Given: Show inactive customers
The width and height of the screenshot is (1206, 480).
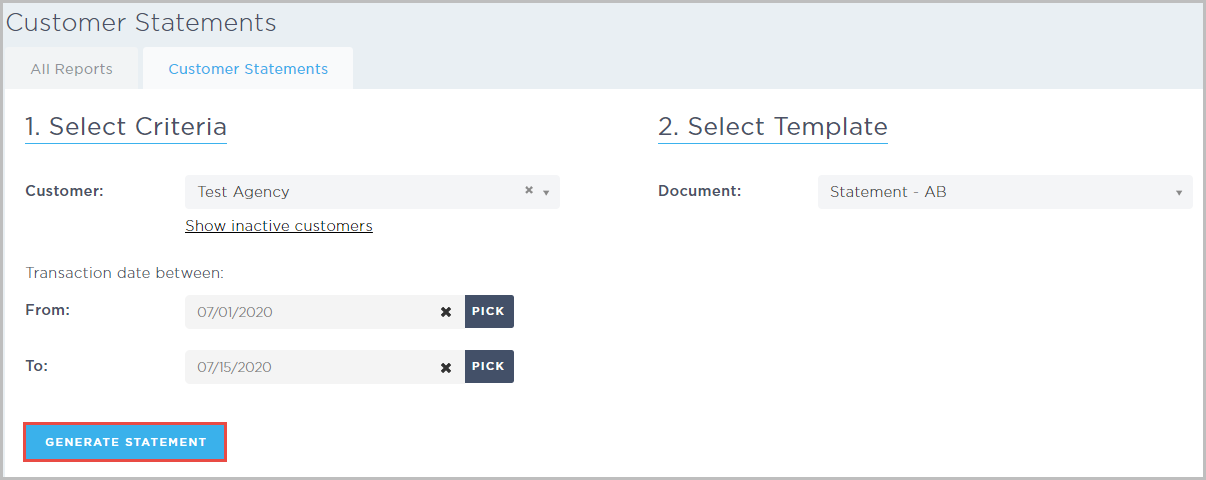Looking at the screenshot, I should [279, 226].
